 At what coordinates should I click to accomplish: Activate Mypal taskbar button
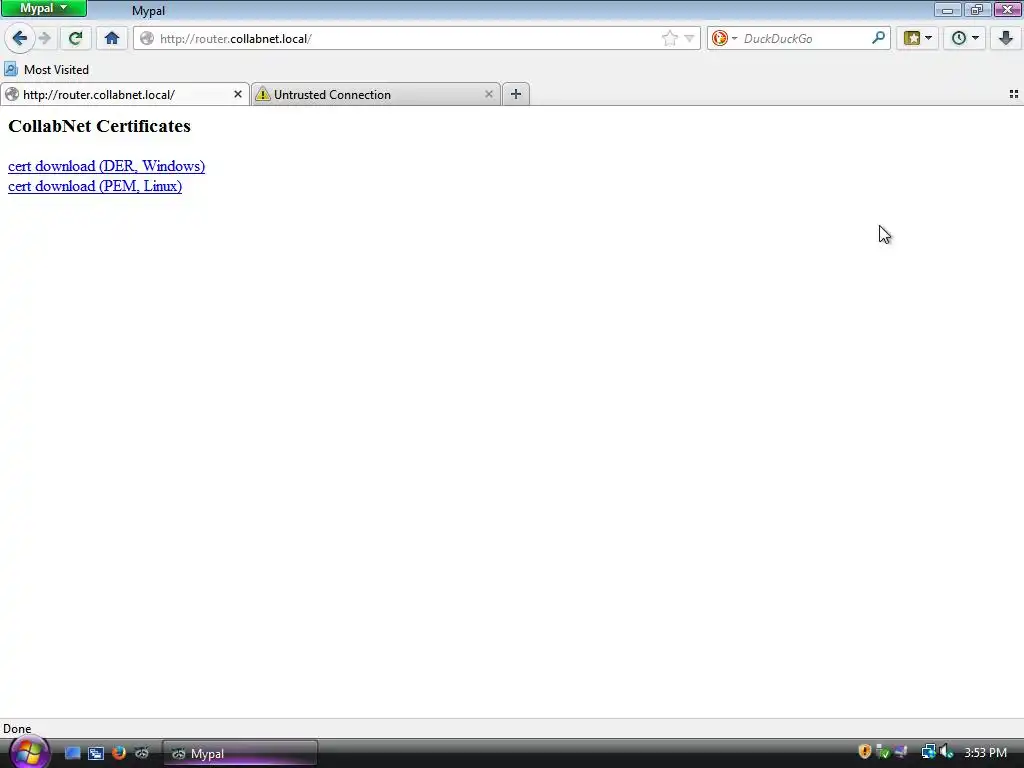click(240, 753)
